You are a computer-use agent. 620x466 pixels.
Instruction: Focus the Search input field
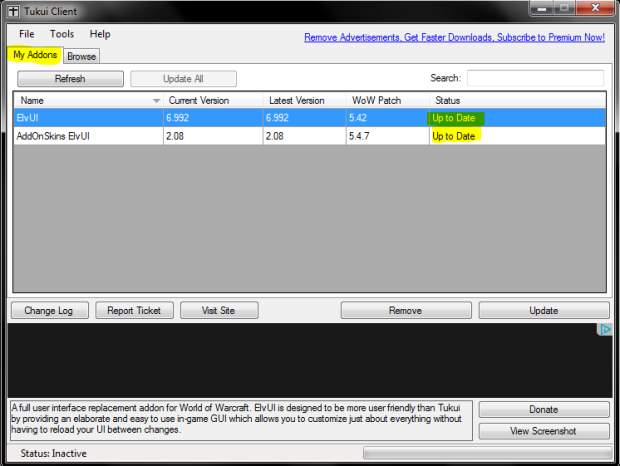pyautogui.click(x=535, y=78)
